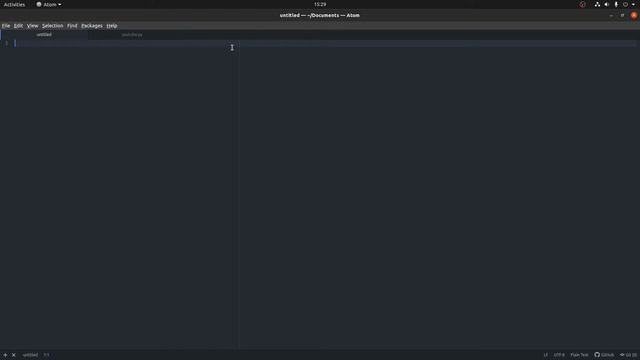Viewport: 640px width, 360px height.
Task: Open the Find menu
Action: [x=72, y=26]
